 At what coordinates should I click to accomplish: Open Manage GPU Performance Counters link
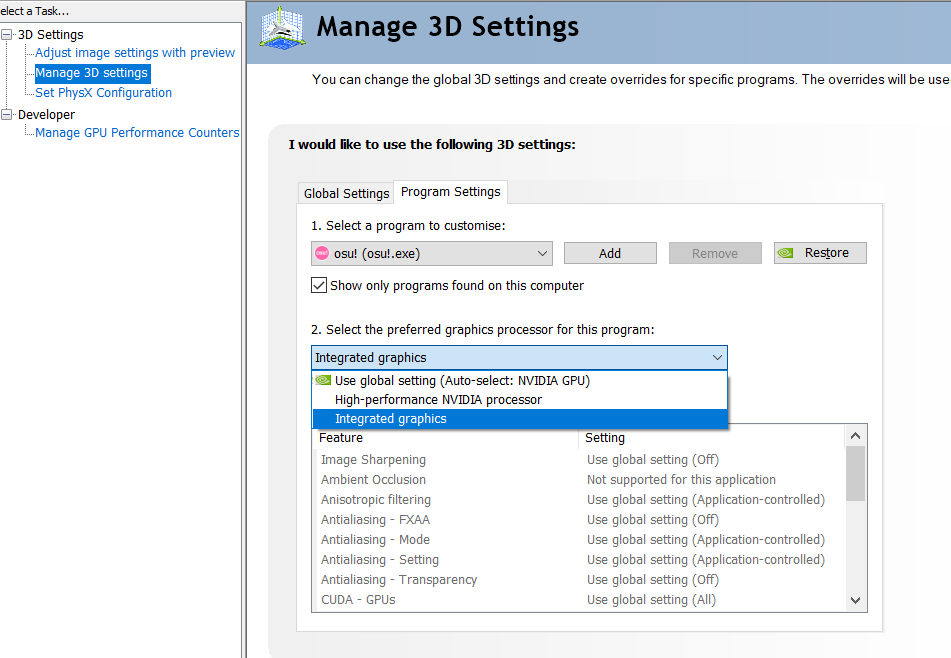(137, 133)
